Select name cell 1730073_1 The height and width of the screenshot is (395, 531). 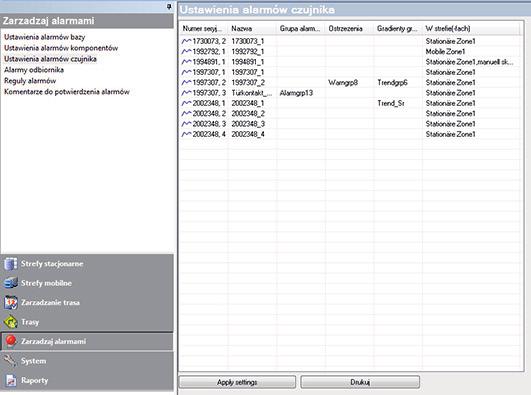(x=248, y=41)
